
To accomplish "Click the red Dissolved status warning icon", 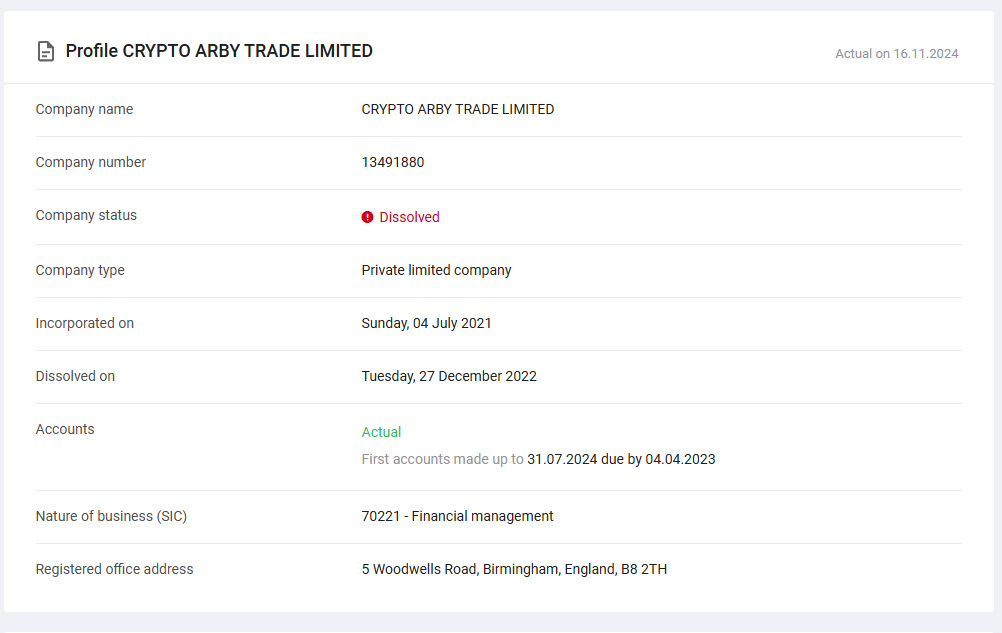I will tap(367, 217).
